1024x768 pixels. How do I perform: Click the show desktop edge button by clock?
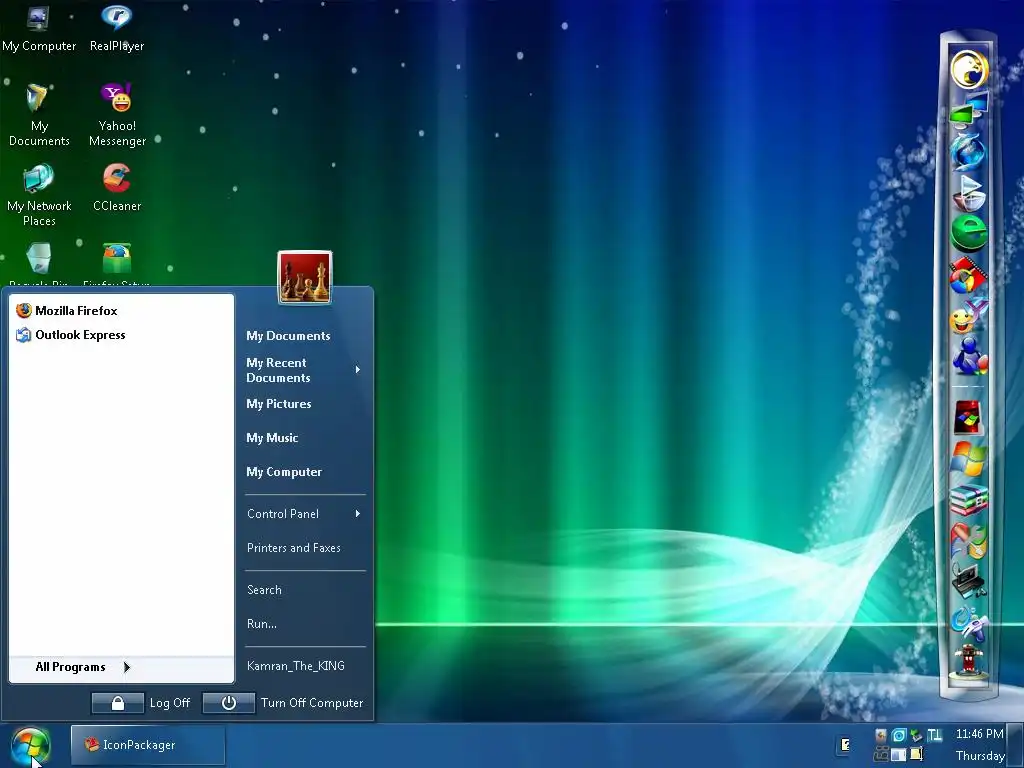pos(1016,745)
